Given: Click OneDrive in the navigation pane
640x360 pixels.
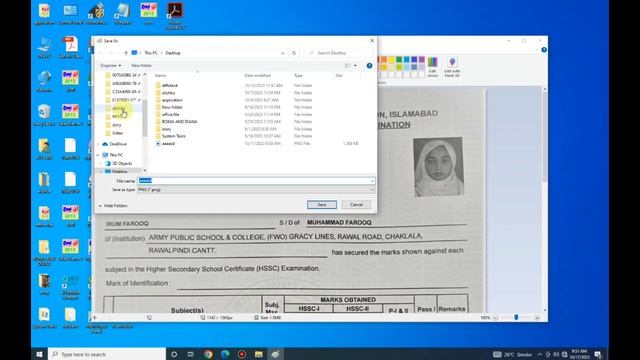Looking at the screenshot, I should [115, 144].
